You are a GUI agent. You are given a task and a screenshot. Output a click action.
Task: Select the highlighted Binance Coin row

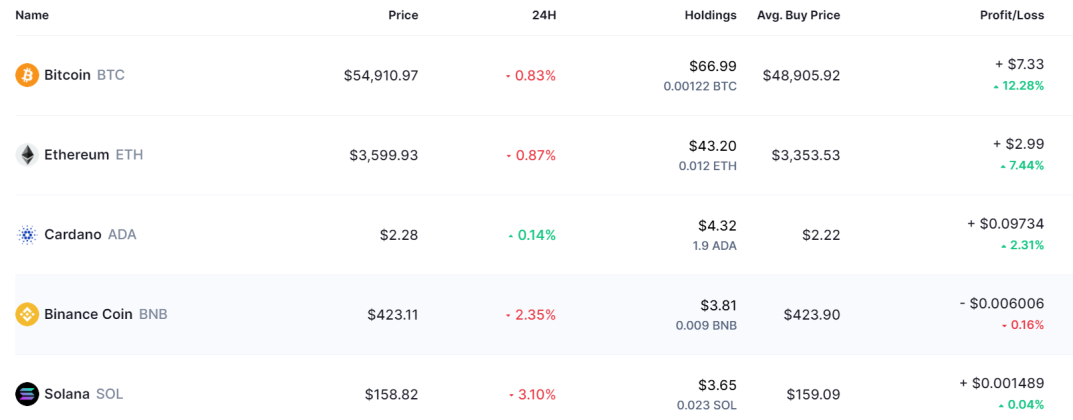pos(536,315)
